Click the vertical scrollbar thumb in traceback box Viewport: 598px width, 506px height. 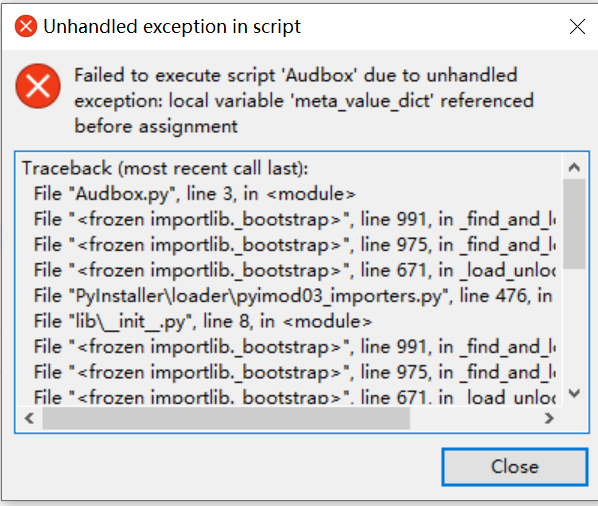[574, 224]
